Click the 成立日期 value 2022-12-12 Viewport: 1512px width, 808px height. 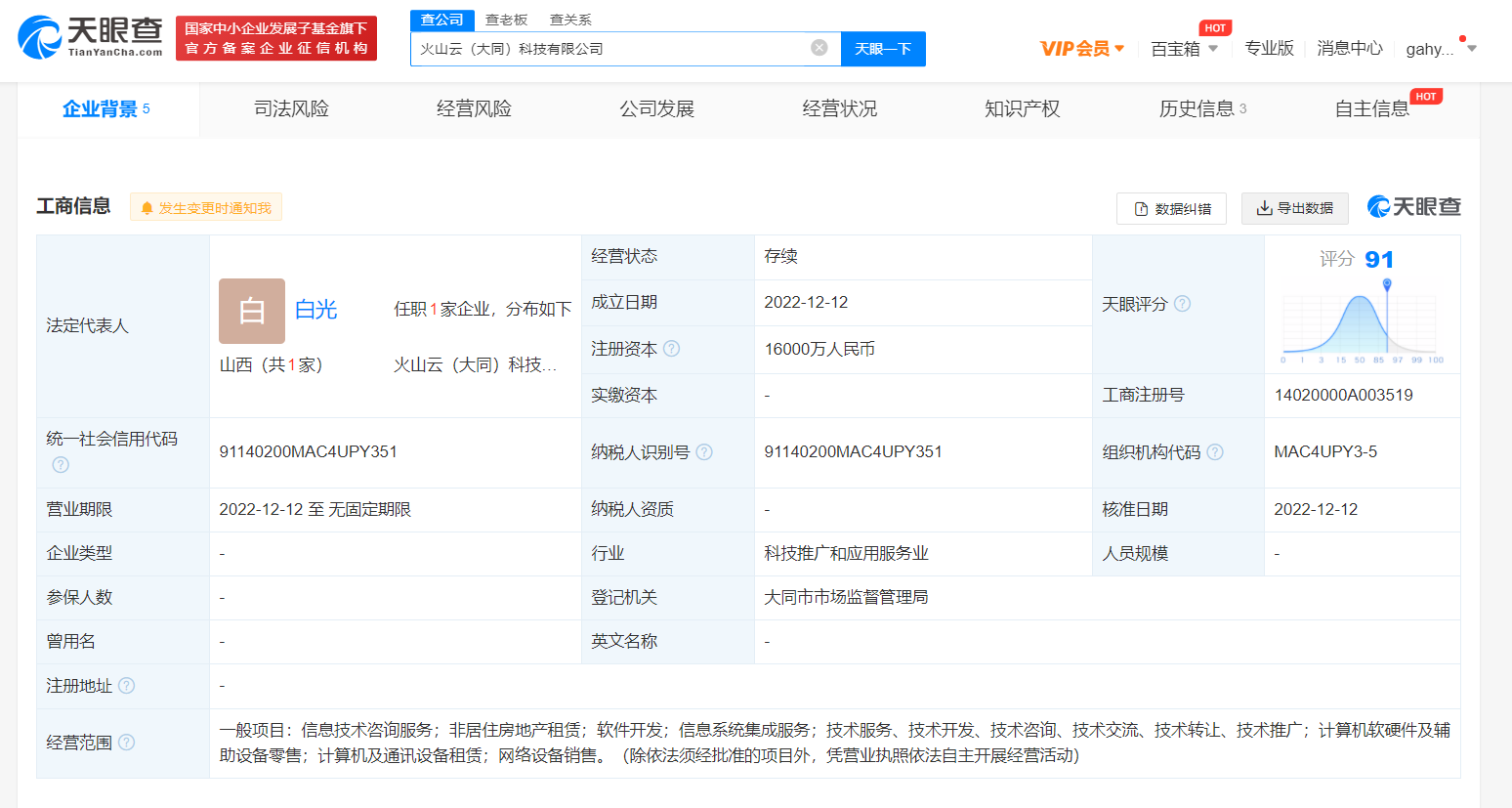[x=806, y=302]
